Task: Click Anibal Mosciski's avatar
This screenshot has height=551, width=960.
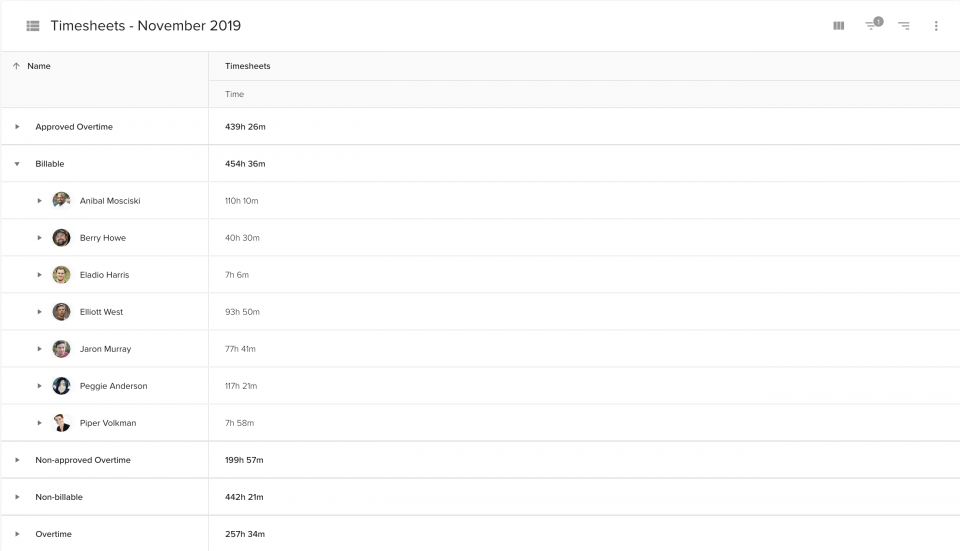Action: click(x=61, y=201)
